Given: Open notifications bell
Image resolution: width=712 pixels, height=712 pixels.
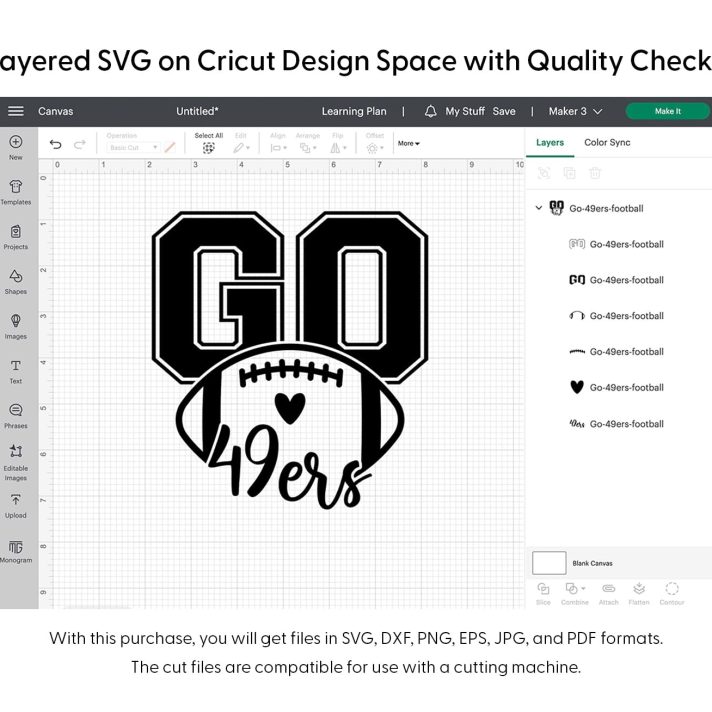Looking at the screenshot, I should click(x=430, y=111).
